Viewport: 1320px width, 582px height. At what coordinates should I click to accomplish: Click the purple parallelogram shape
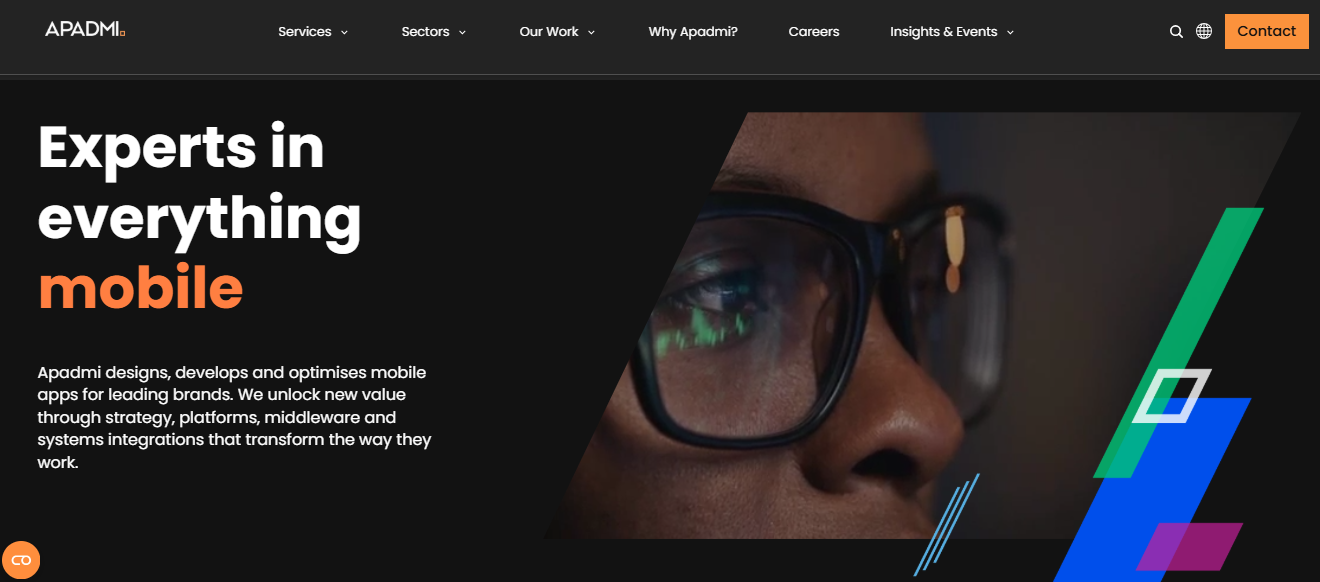pyautogui.click(x=1189, y=547)
